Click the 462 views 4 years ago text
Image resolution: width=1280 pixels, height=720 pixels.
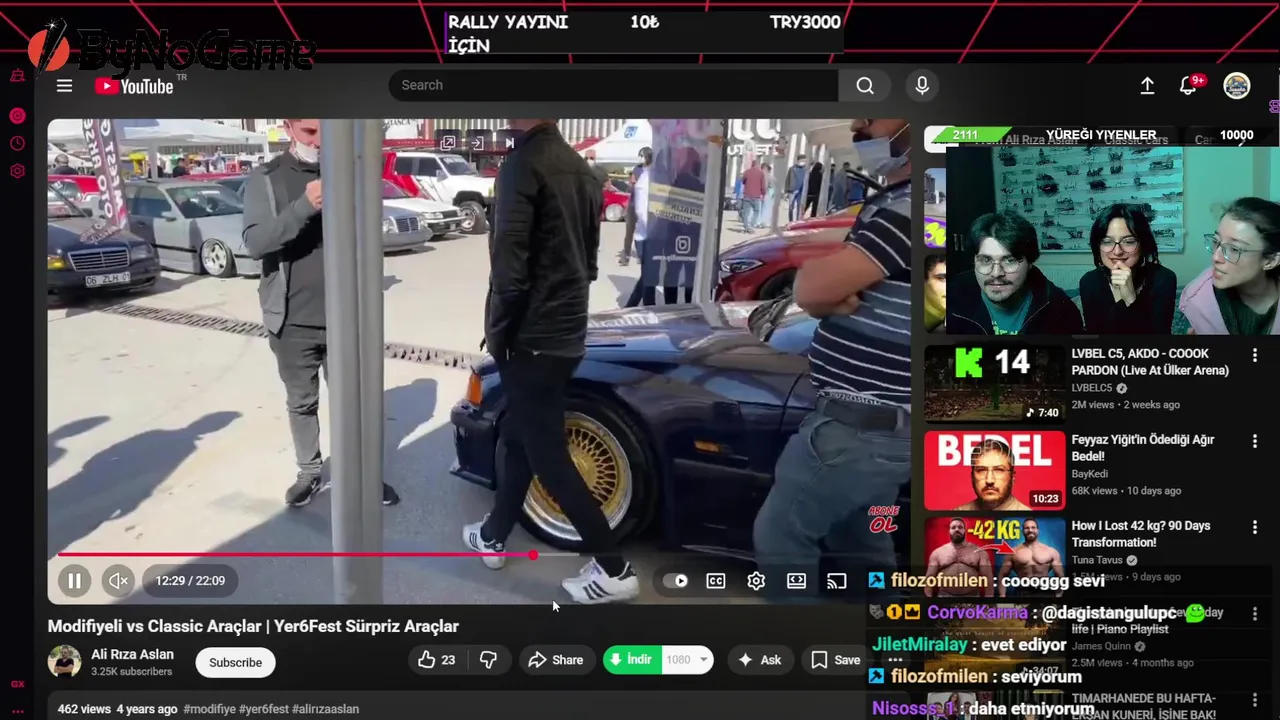tap(117, 709)
